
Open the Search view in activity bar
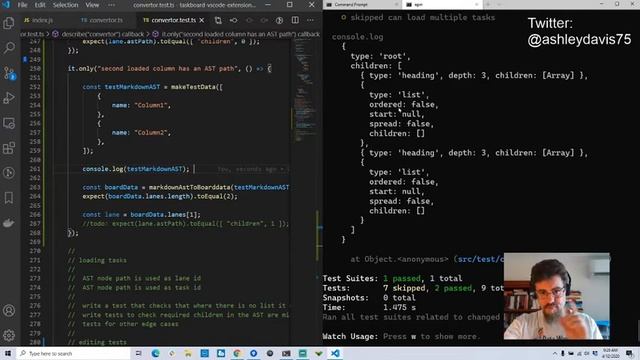pyautogui.click(x=9, y=48)
